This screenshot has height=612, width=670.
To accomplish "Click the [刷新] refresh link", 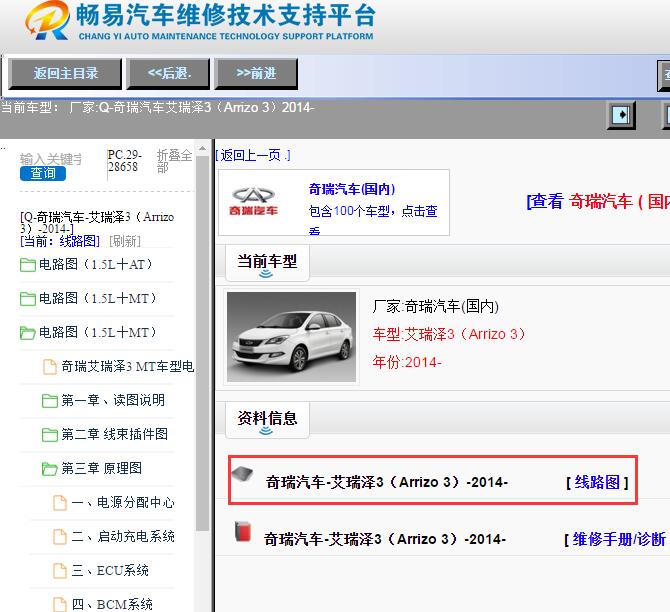I will click(x=124, y=241).
